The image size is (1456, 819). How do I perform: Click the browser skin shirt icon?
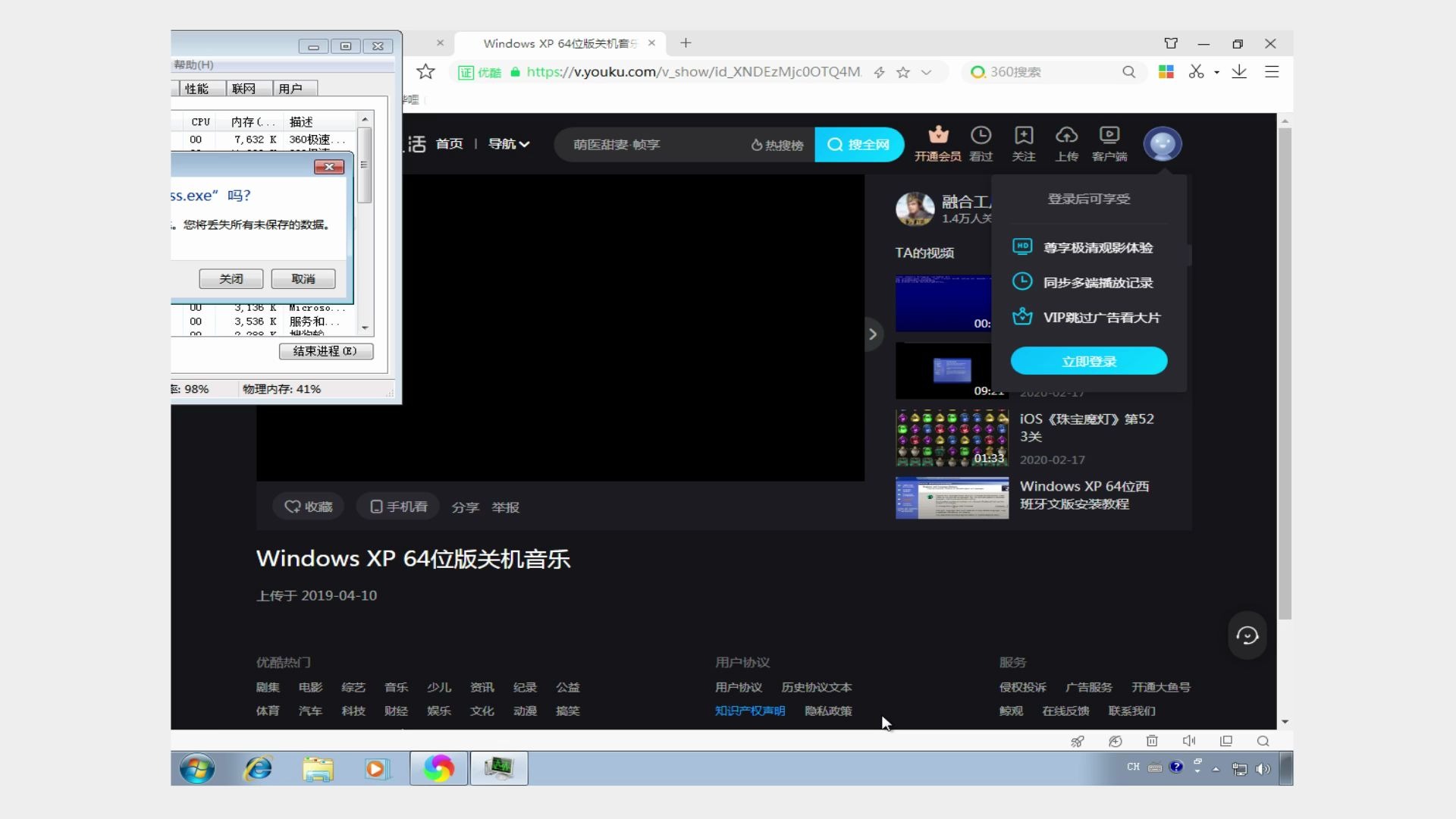point(1171,43)
